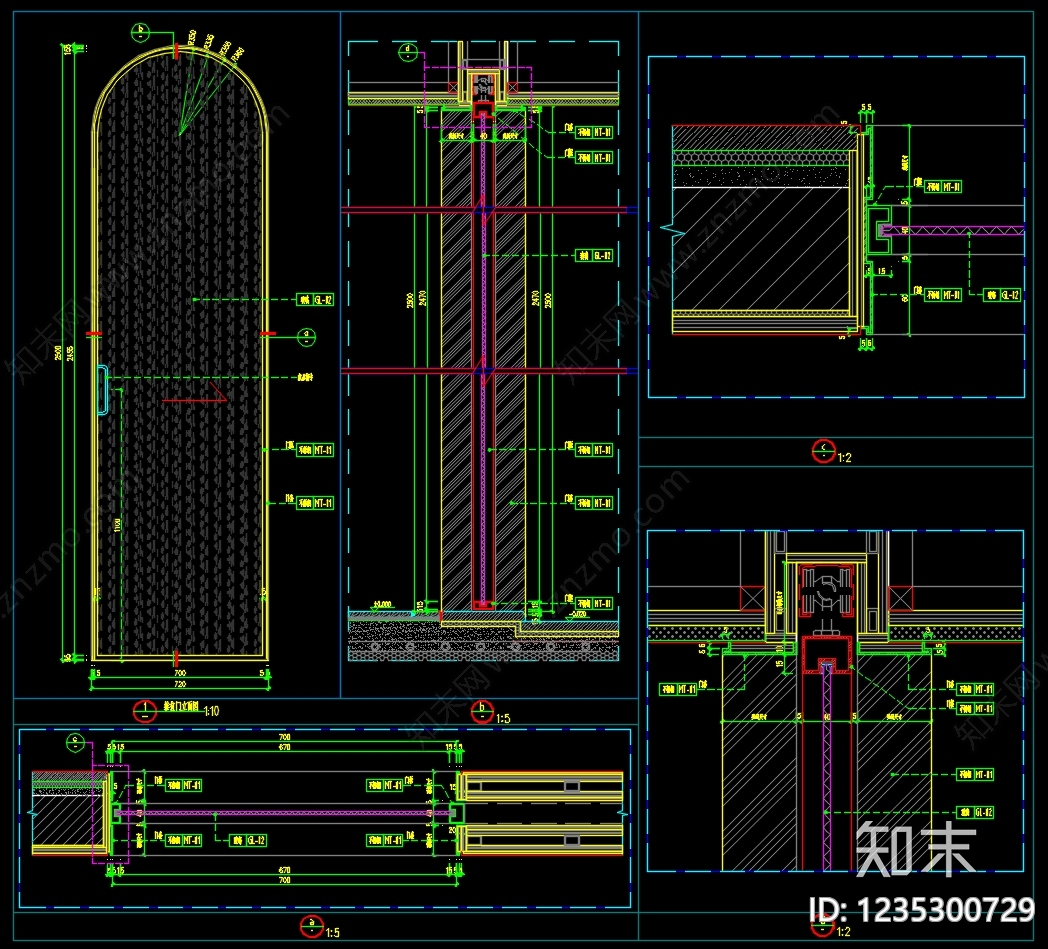Select the "720" overall width dimension
This screenshot has width=1048, height=949.
point(180,684)
